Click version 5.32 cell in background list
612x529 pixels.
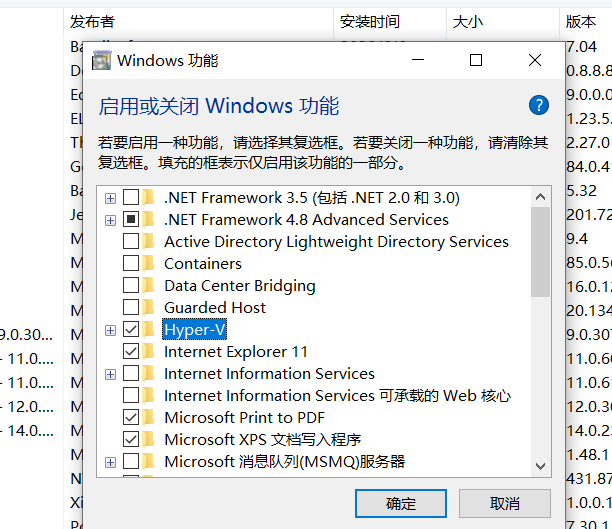pyautogui.click(x=582, y=191)
